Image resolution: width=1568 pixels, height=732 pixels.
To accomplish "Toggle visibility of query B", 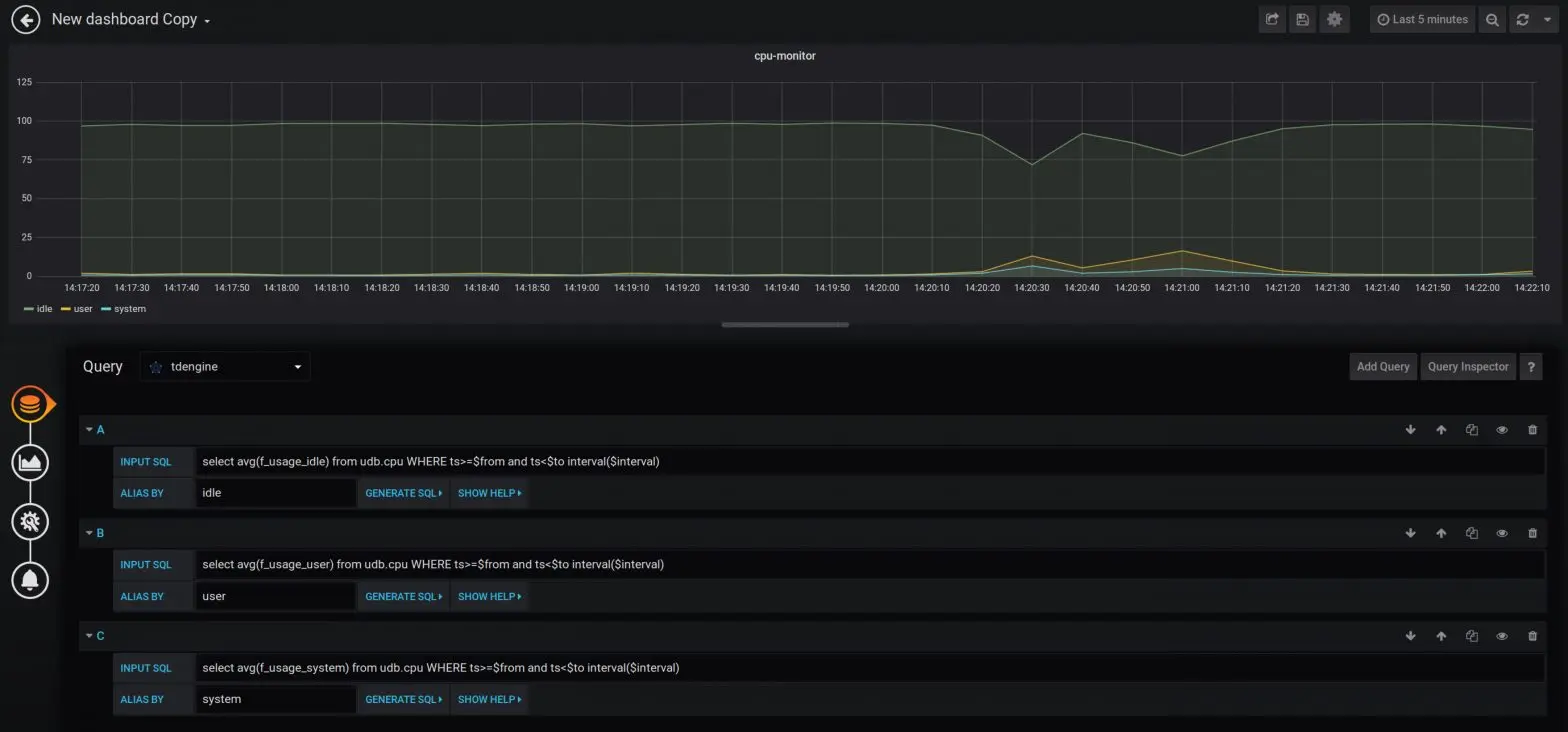I will (1502, 533).
